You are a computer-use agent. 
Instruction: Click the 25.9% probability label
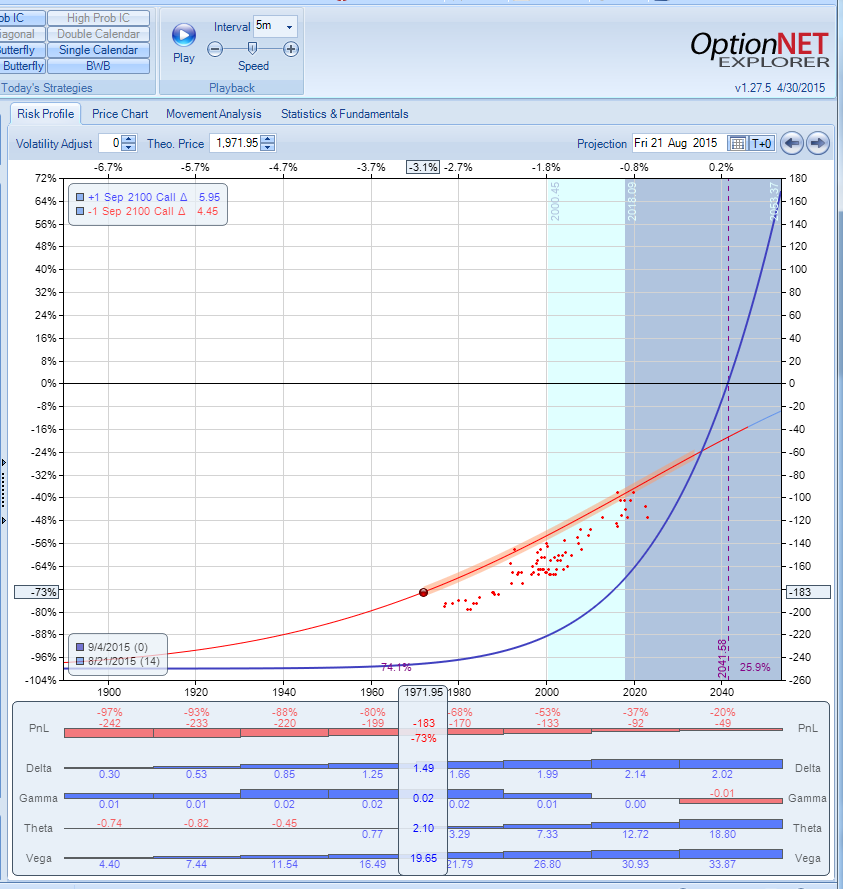pyautogui.click(x=755, y=667)
